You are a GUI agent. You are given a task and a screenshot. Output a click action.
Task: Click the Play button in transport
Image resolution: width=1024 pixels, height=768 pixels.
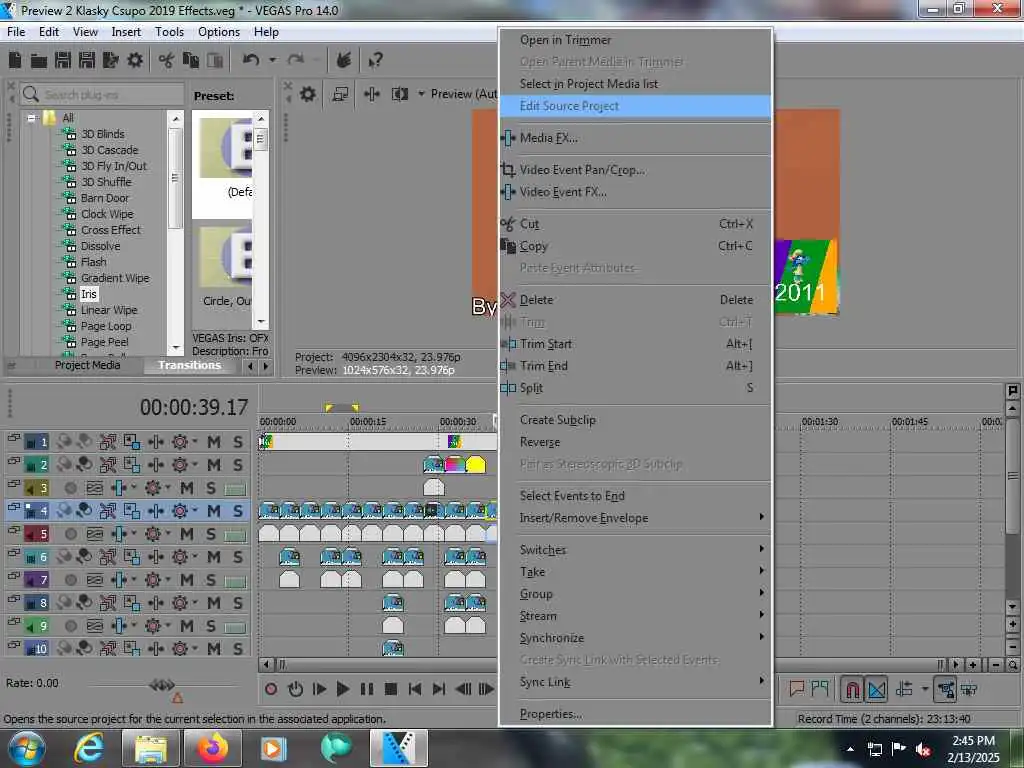[342, 689]
